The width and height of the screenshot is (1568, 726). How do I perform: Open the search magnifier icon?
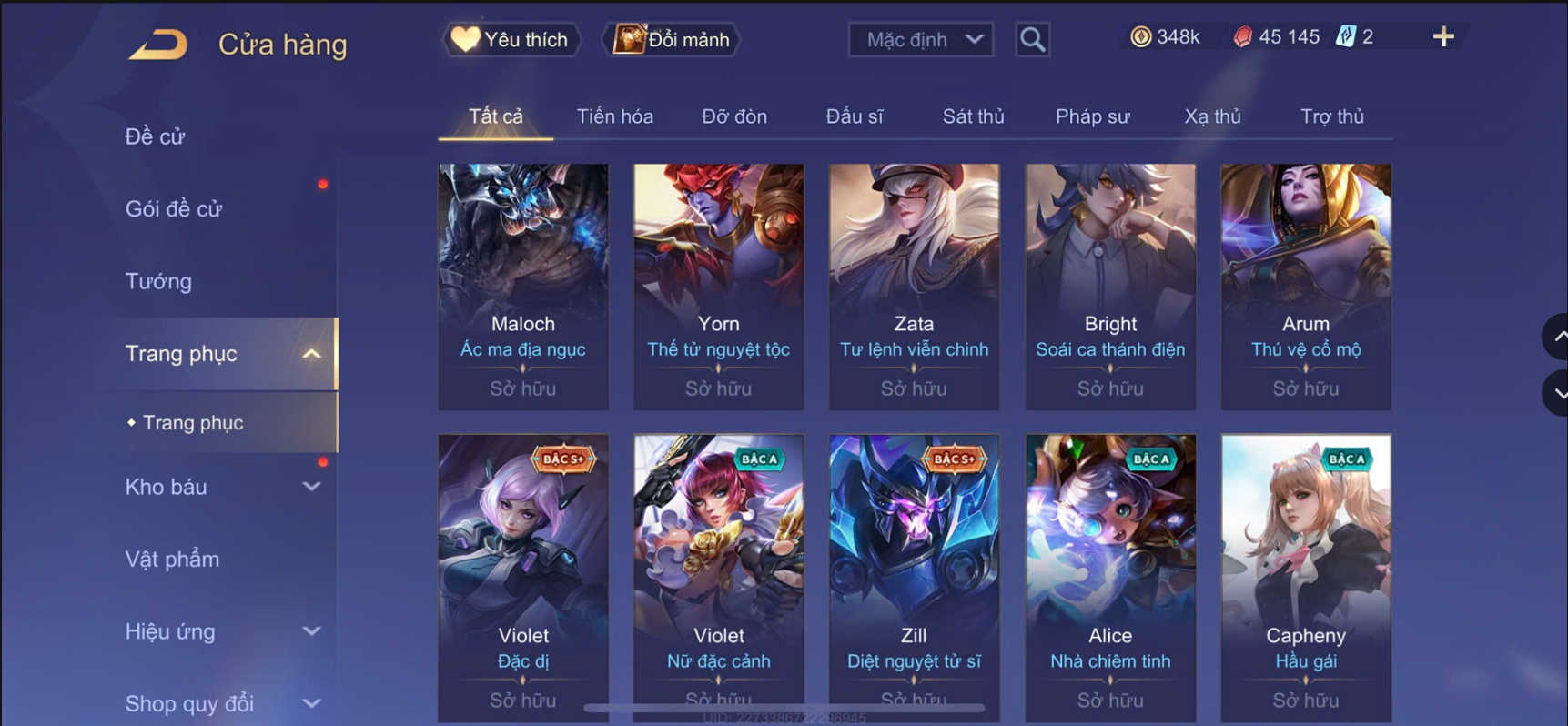(x=1032, y=39)
